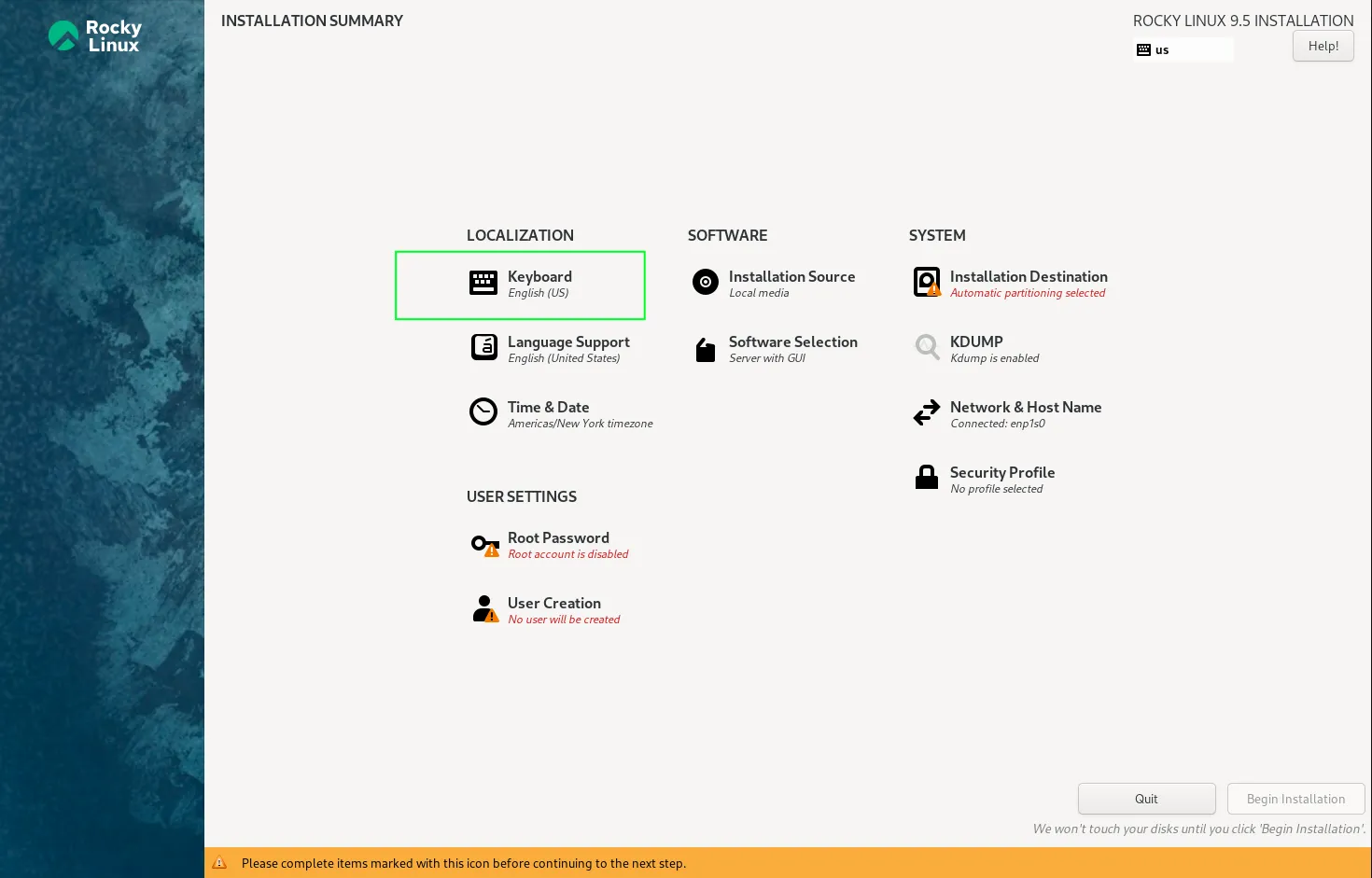Click the "We won't touch your disks" note

[1198, 829]
